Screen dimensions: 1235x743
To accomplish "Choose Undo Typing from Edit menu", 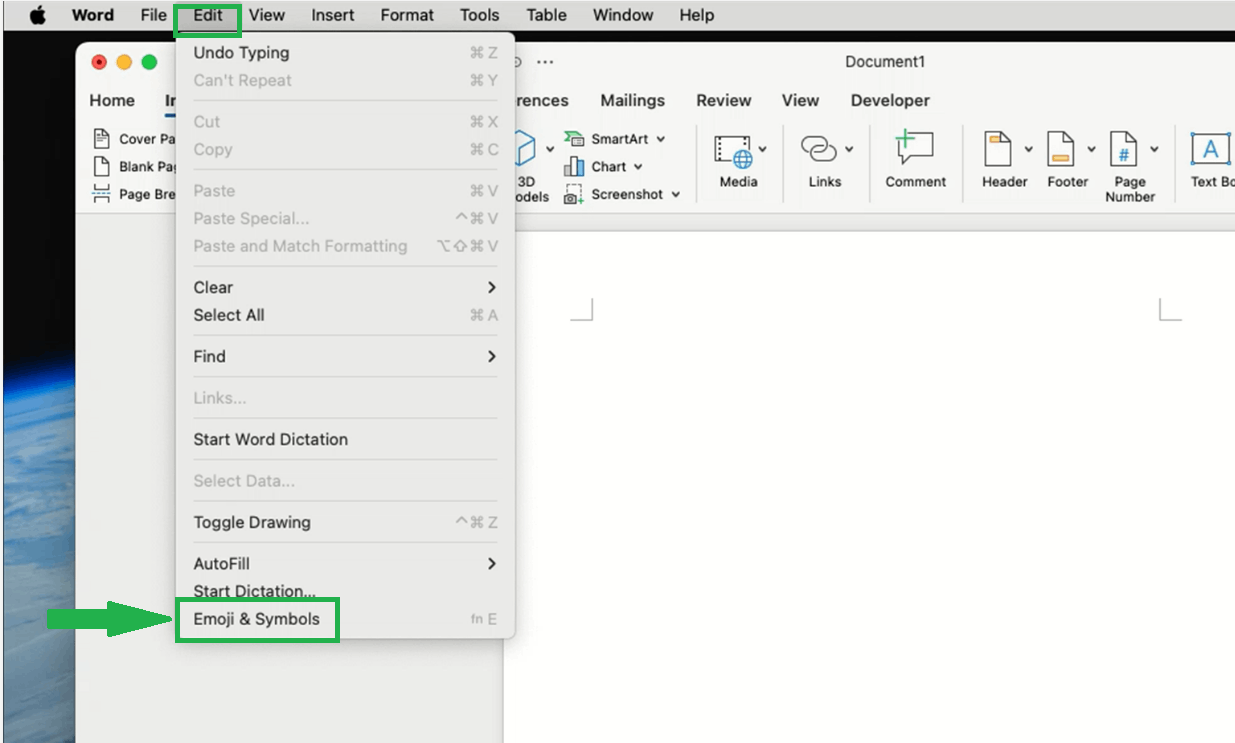I will [x=345, y=53].
